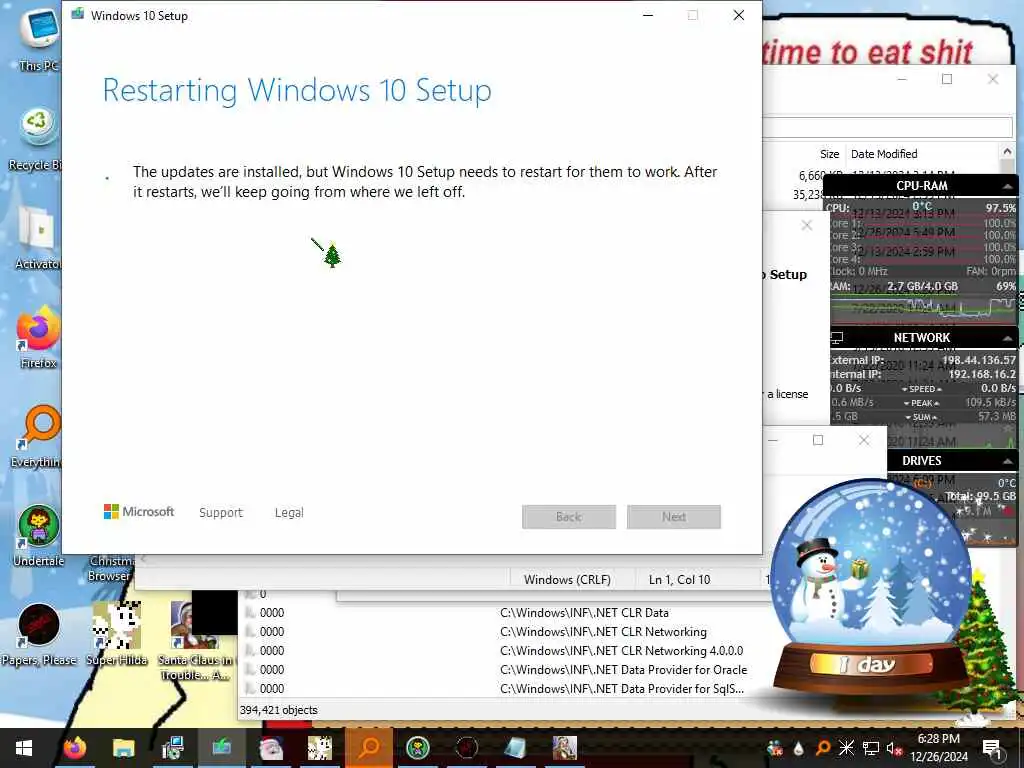
Task: Click the PEAK dropdown in Network gadget
Action: pyautogui.click(x=921, y=403)
